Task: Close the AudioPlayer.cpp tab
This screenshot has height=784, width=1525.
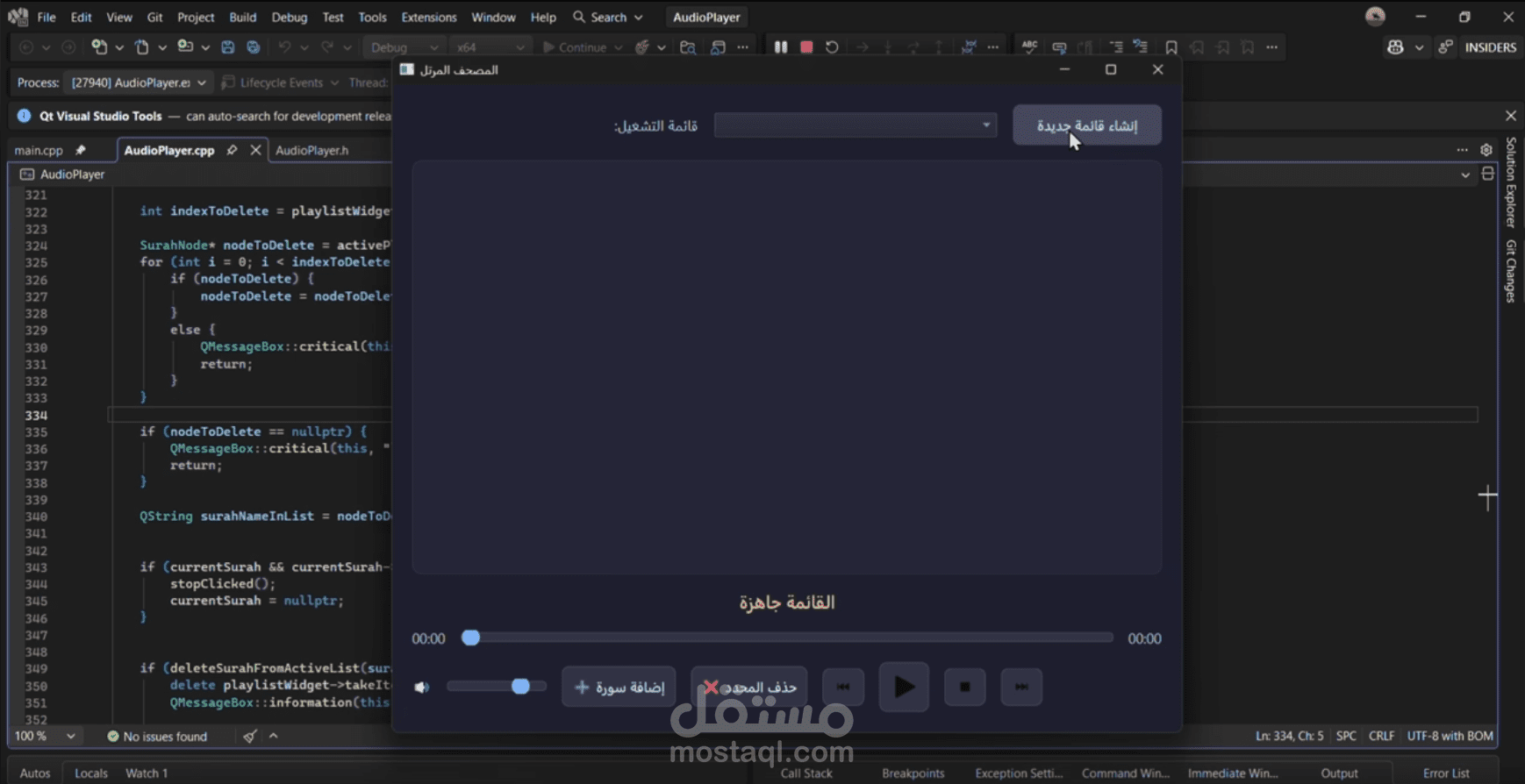Action: pos(255,150)
